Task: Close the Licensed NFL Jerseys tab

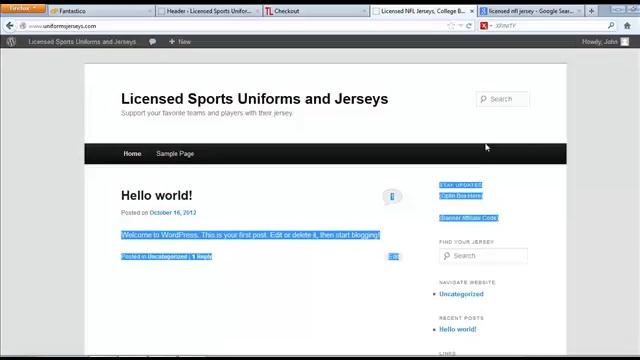Action: [472, 11]
